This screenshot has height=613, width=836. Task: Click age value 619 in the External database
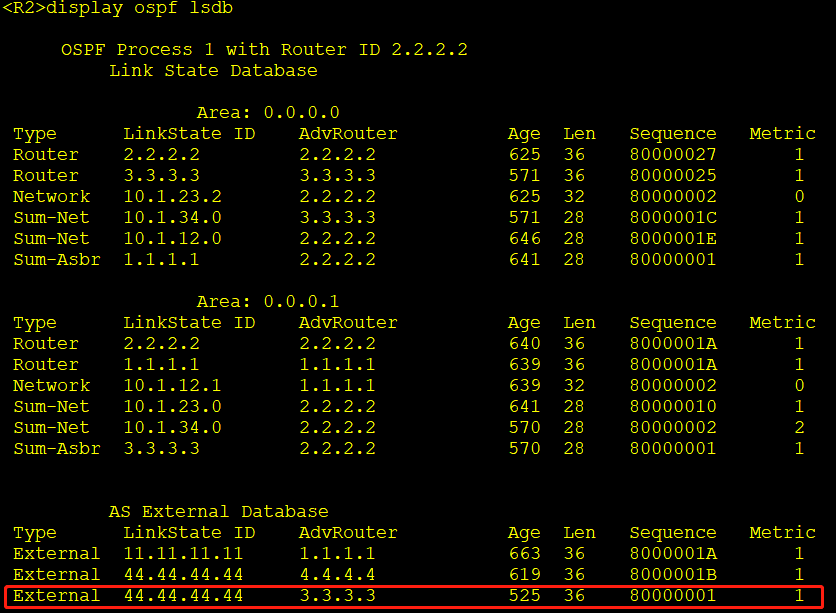click(x=525, y=575)
